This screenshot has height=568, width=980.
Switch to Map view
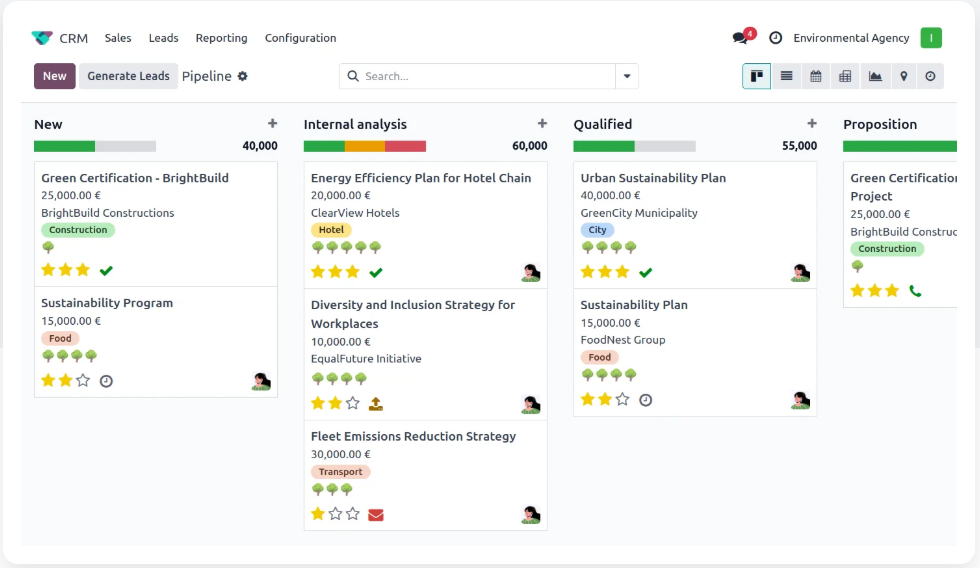tap(903, 76)
